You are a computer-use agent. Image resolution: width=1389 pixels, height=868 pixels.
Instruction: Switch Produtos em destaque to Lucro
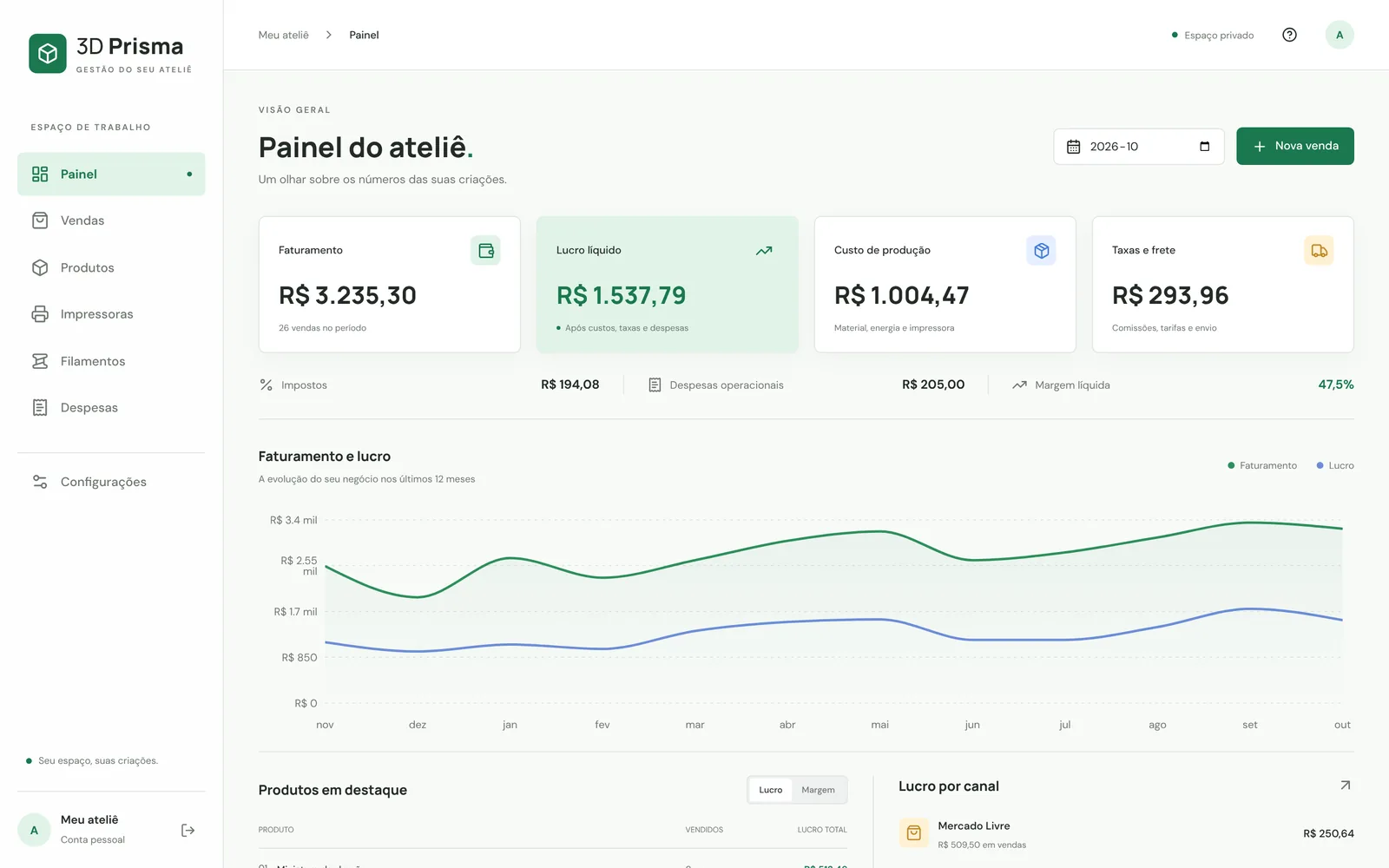pyautogui.click(x=771, y=790)
